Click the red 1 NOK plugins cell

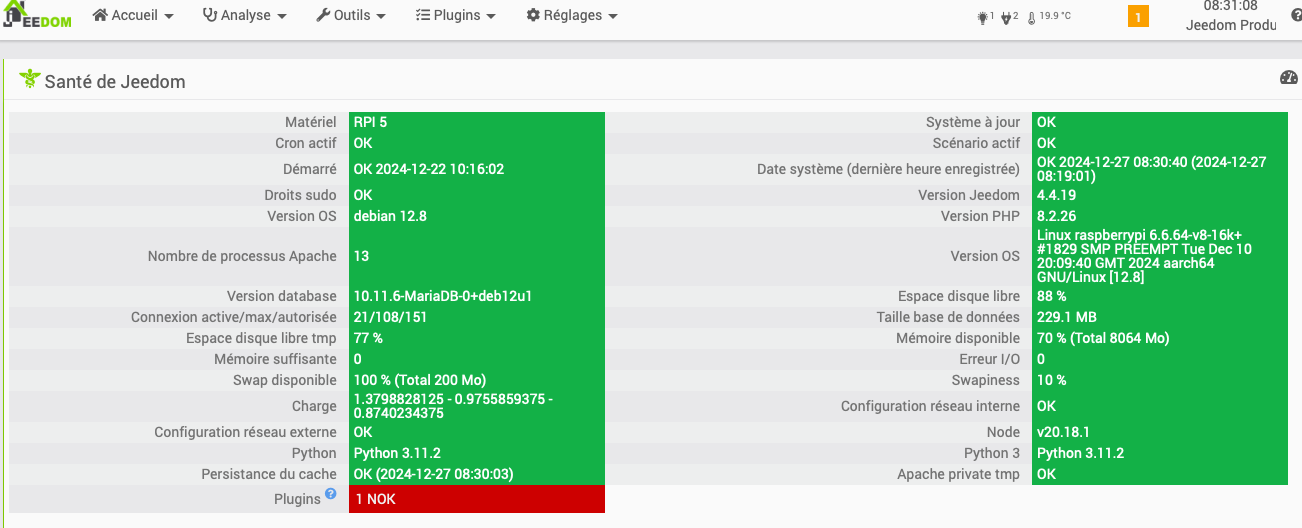(477, 499)
